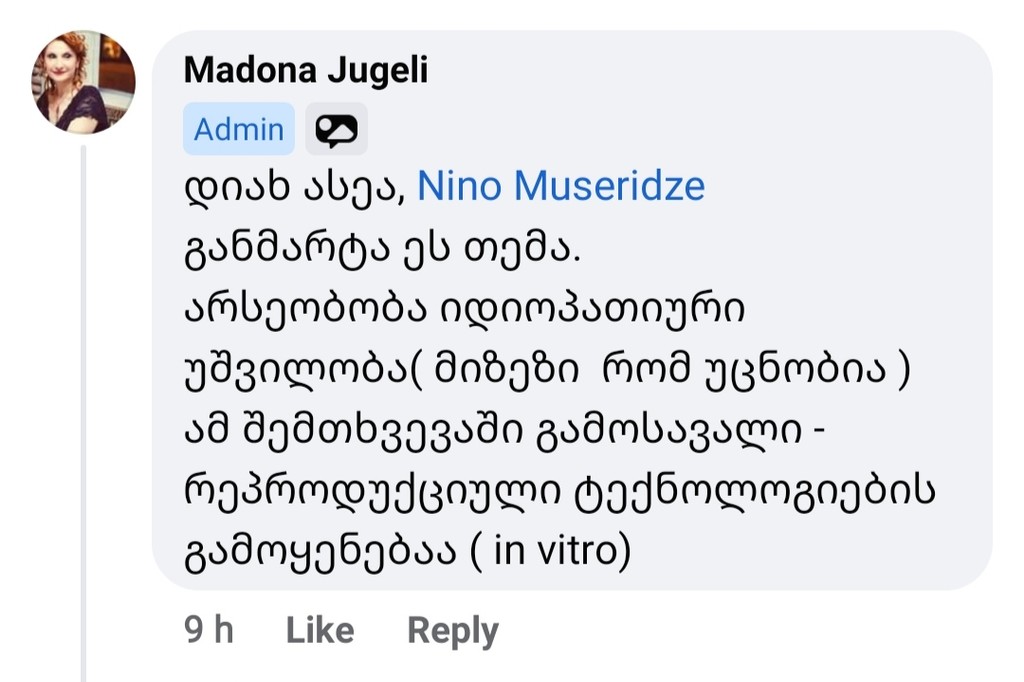Click the chat-bubbles badge icon beside Admin

pyautogui.click(x=336, y=129)
